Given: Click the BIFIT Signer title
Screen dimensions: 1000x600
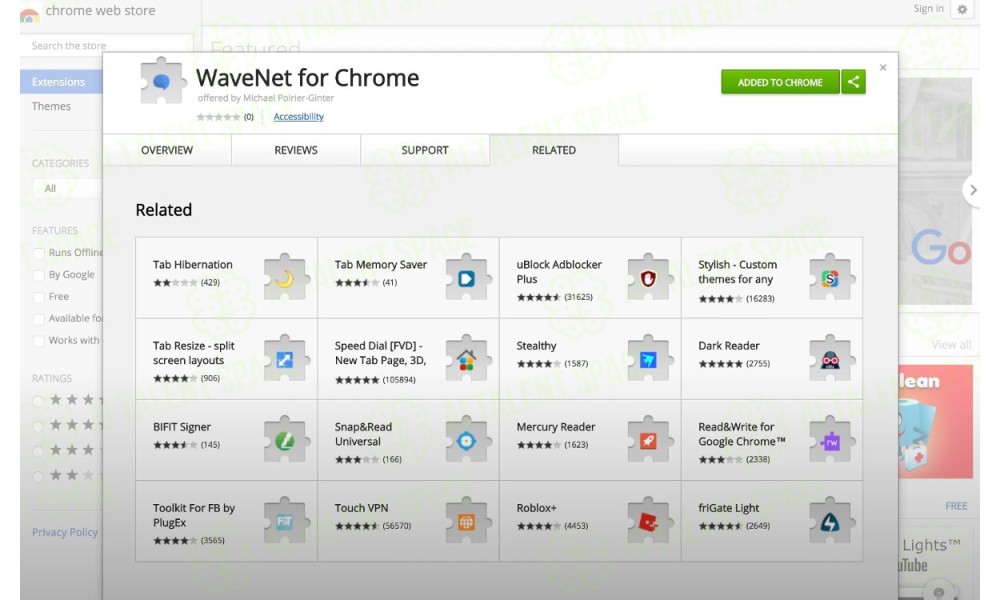Looking at the screenshot, I should [182, 427].
